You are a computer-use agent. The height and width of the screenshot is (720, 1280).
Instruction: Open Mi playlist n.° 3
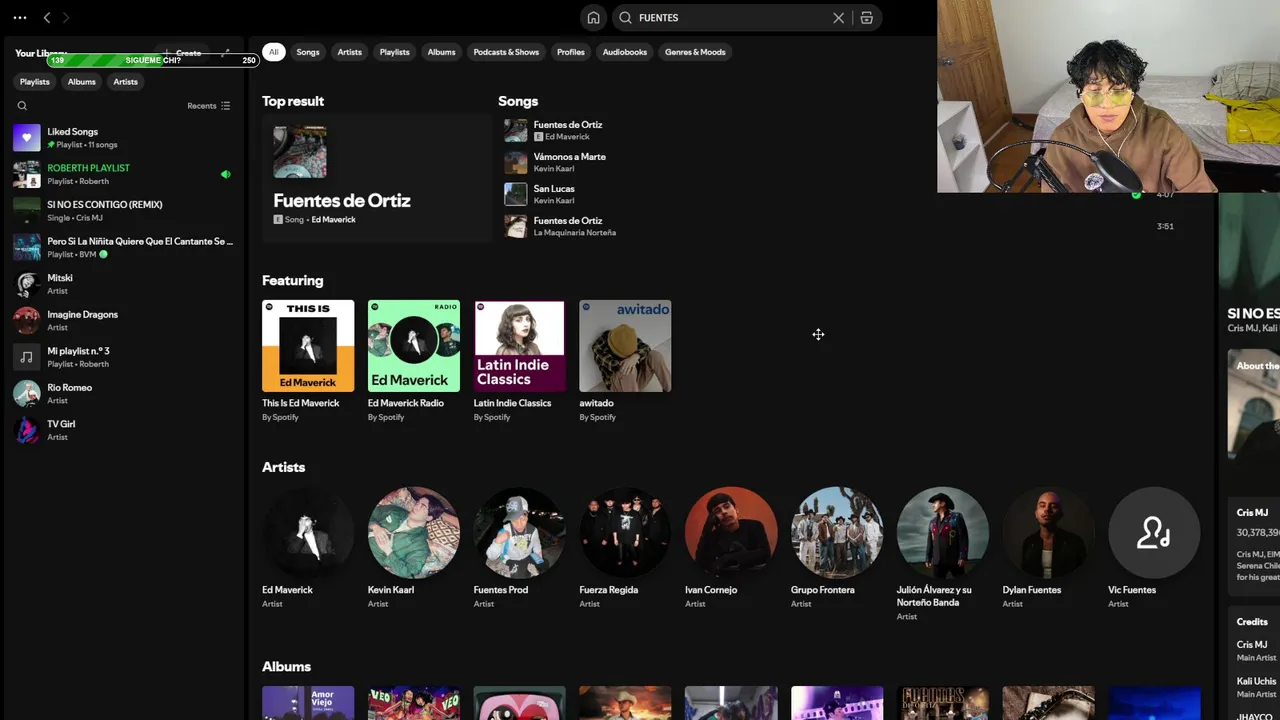point(124,357)
